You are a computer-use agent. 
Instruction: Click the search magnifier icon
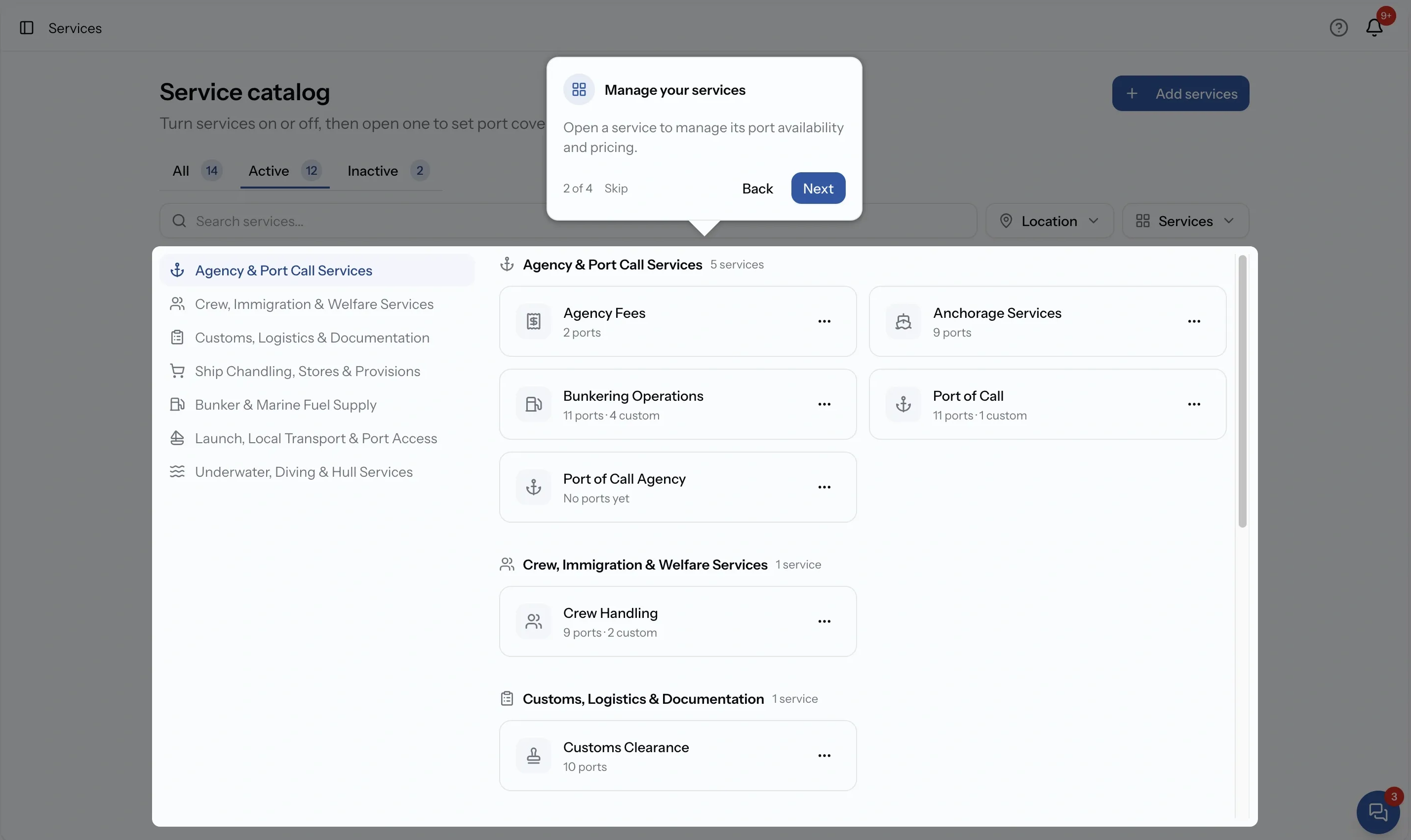pos(179,221)
